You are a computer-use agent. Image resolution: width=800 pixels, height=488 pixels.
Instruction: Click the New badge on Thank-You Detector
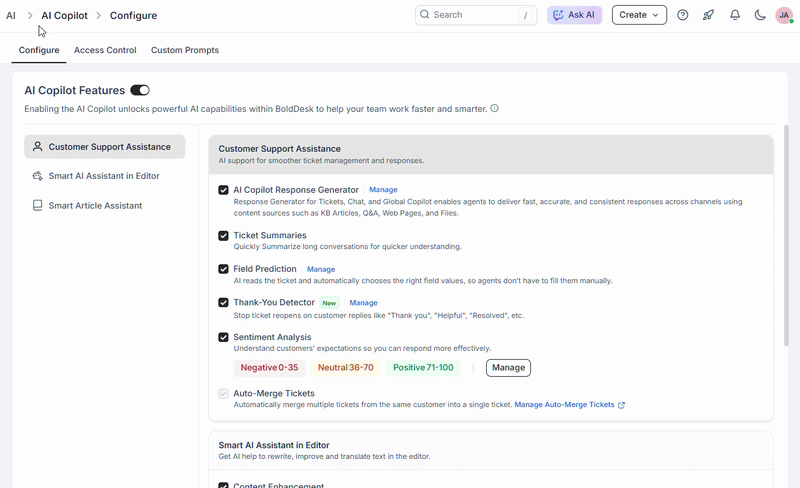click(x=329, y=303)
